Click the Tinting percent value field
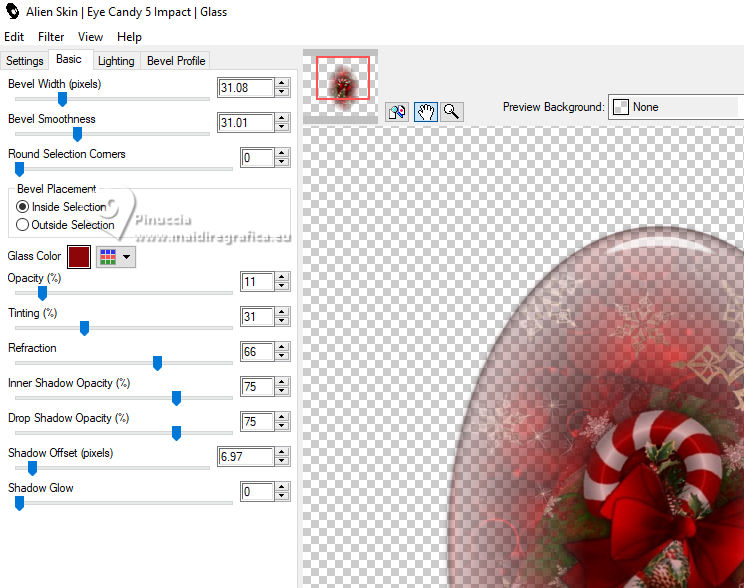This screenshot has width=744, height=588. click(x=257, y=317)
